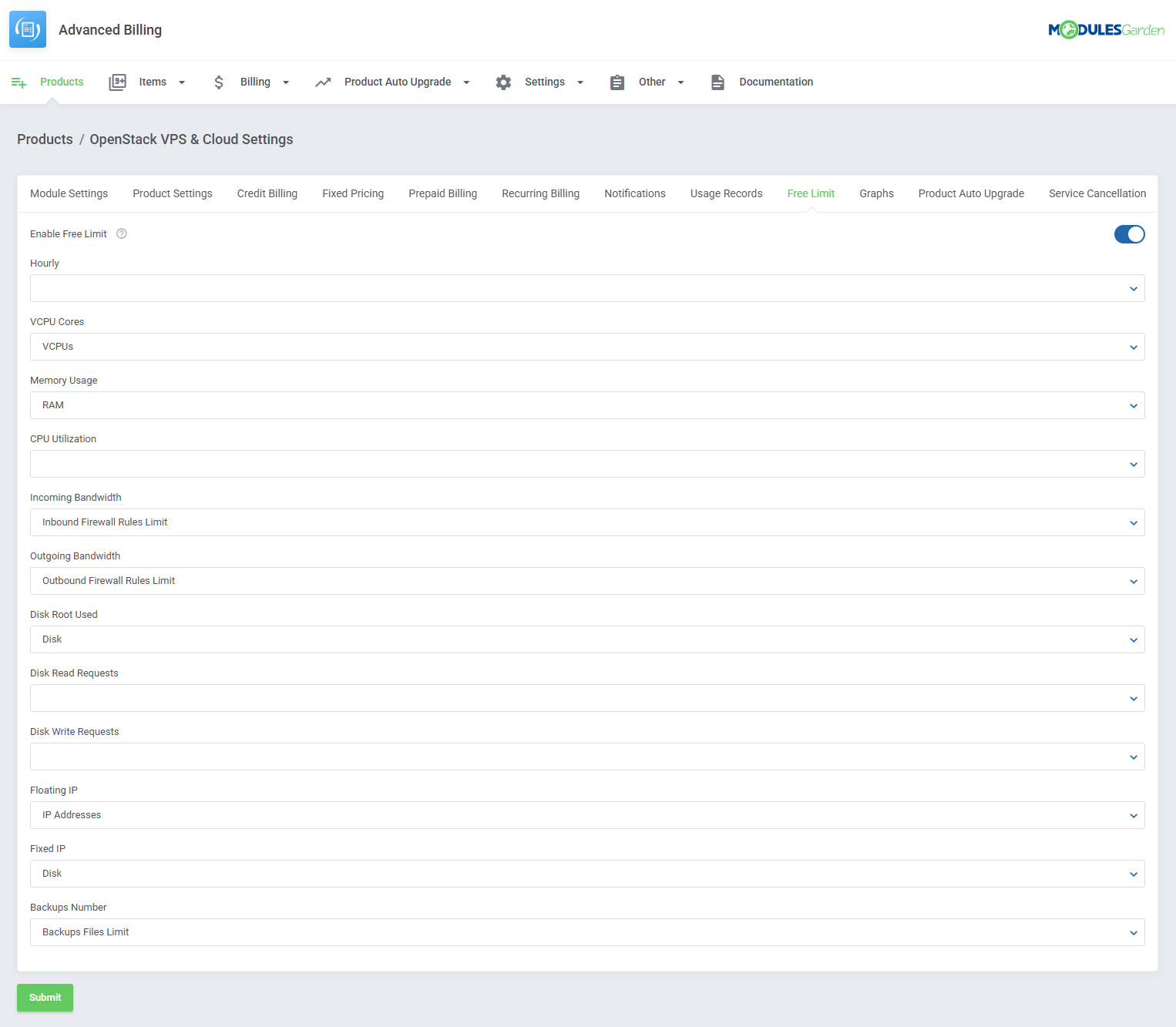Click the Settings gear icon
The width and height of the screenshot is (1176, 1027).
pyautogui.click(x=503, y=82)
